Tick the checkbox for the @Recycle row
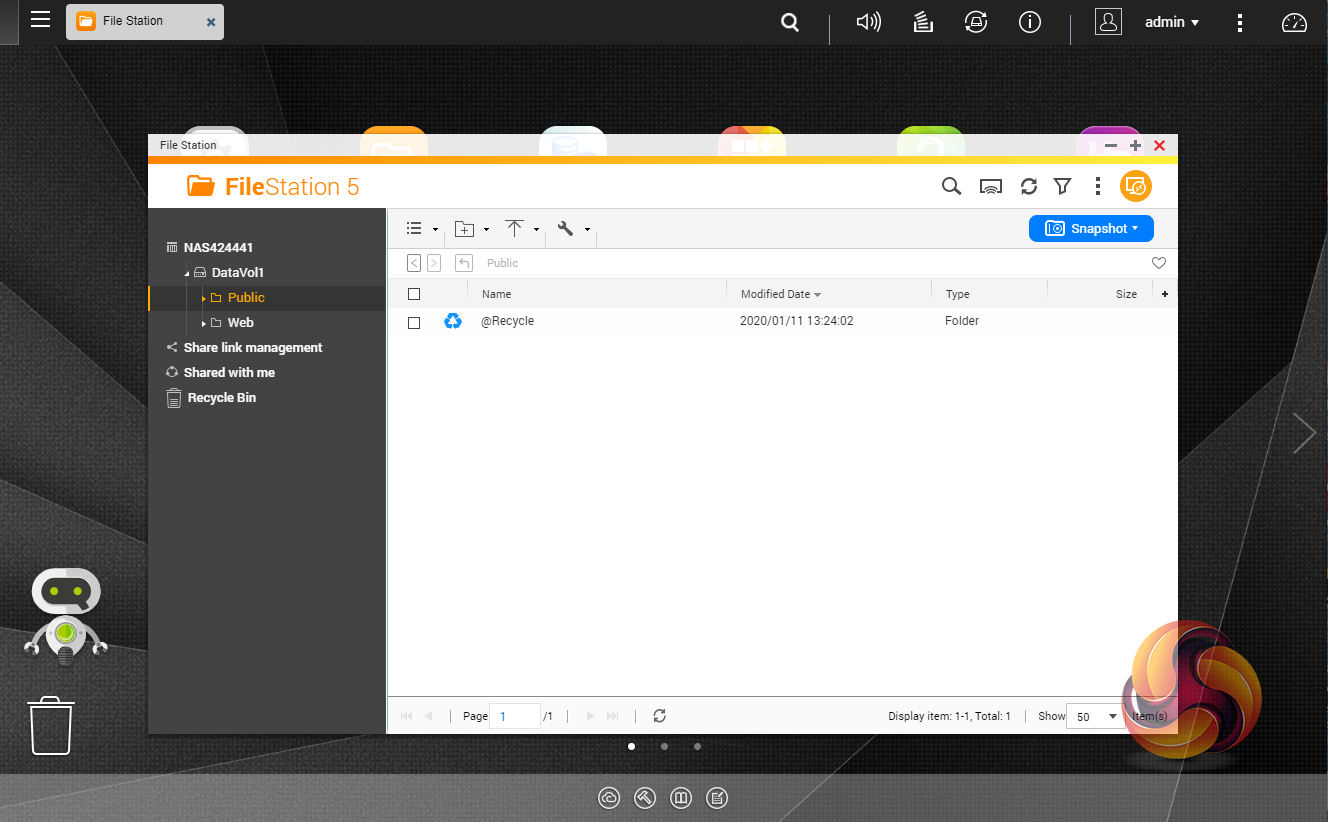Screen dimensions: 1329x822 [414, 322]
